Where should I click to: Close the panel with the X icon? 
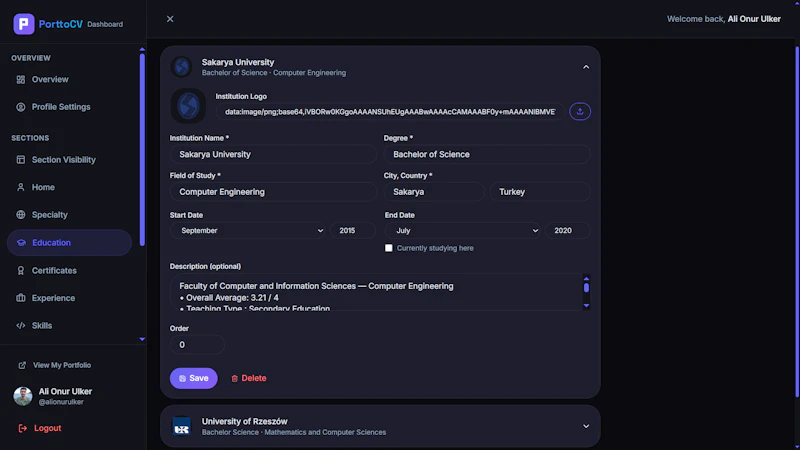click(170, 19)
